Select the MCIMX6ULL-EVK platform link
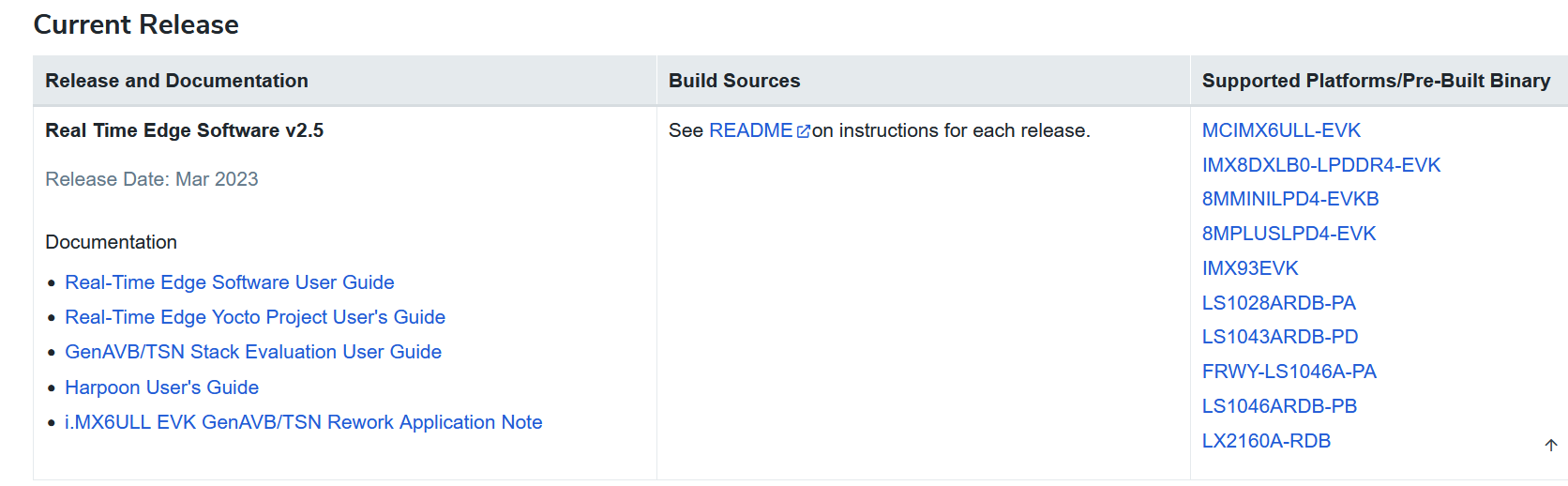 [1280, 130]
